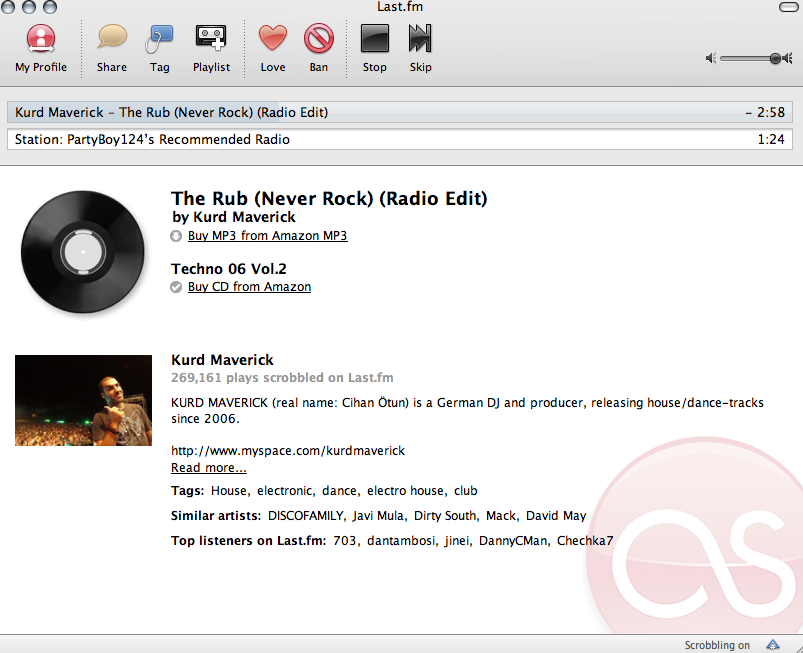The height and width of the screenshot is (653, 803).
Task: Click the track progress bar
Action: pyautogui.click(x=399, y=112)
